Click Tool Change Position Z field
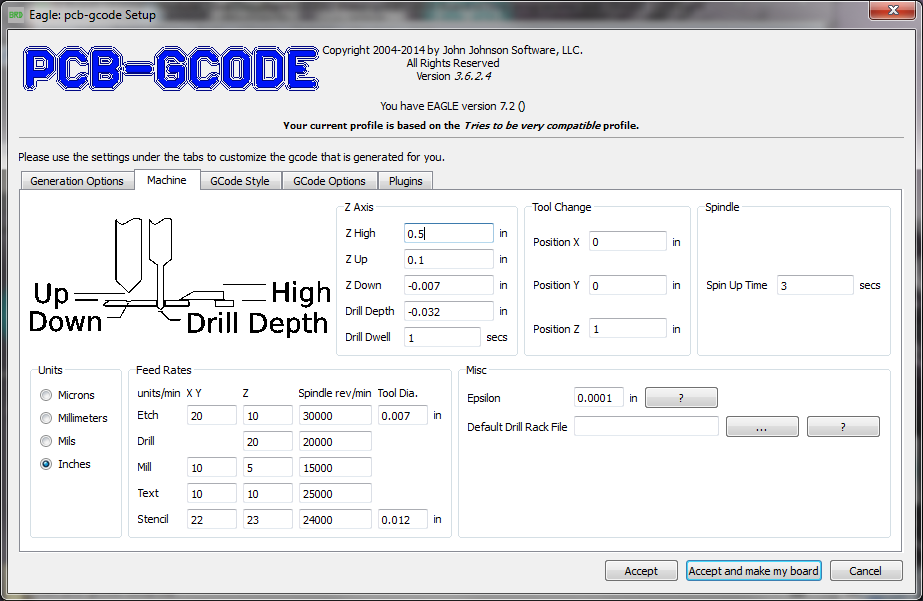Screen dimensions: 923x601 (627, 329)
